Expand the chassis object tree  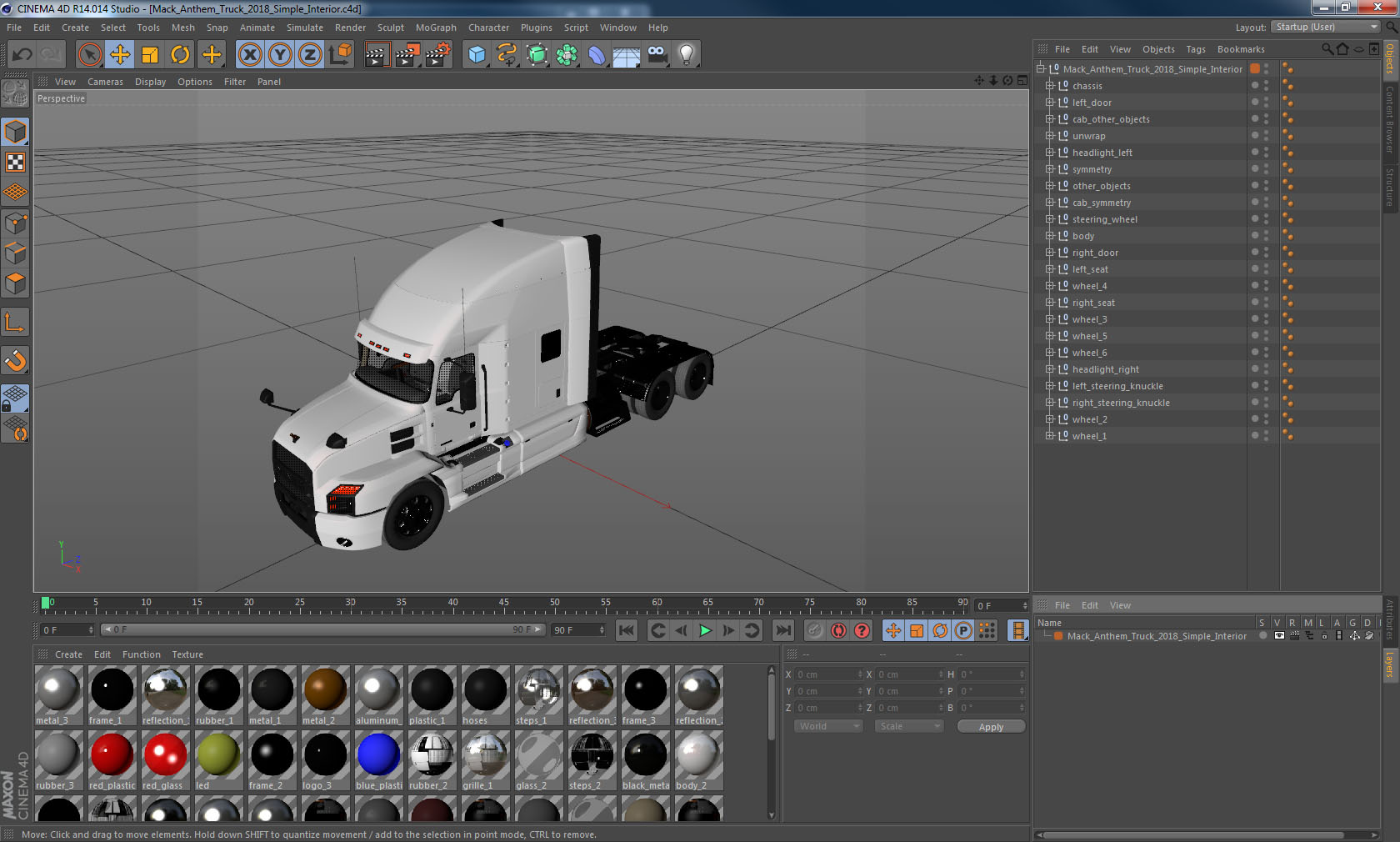coord(1050,86)
